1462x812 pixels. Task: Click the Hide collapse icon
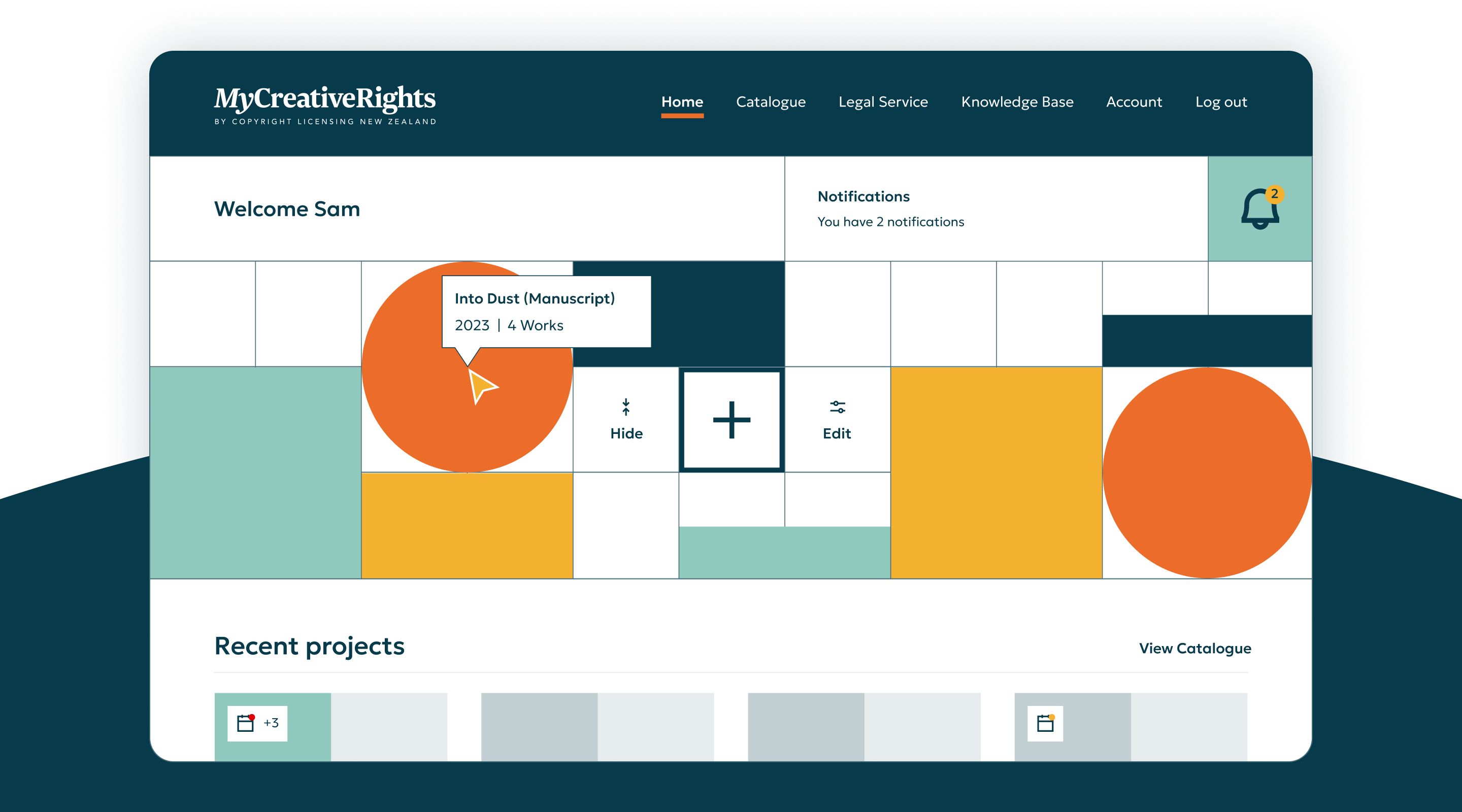click(x=625, y=407)
